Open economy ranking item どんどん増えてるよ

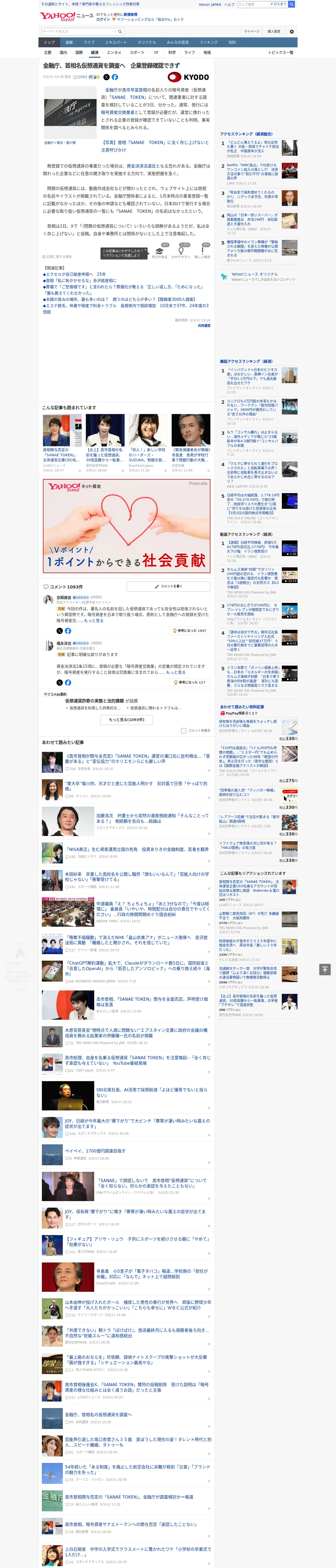(x=253, y=147)
